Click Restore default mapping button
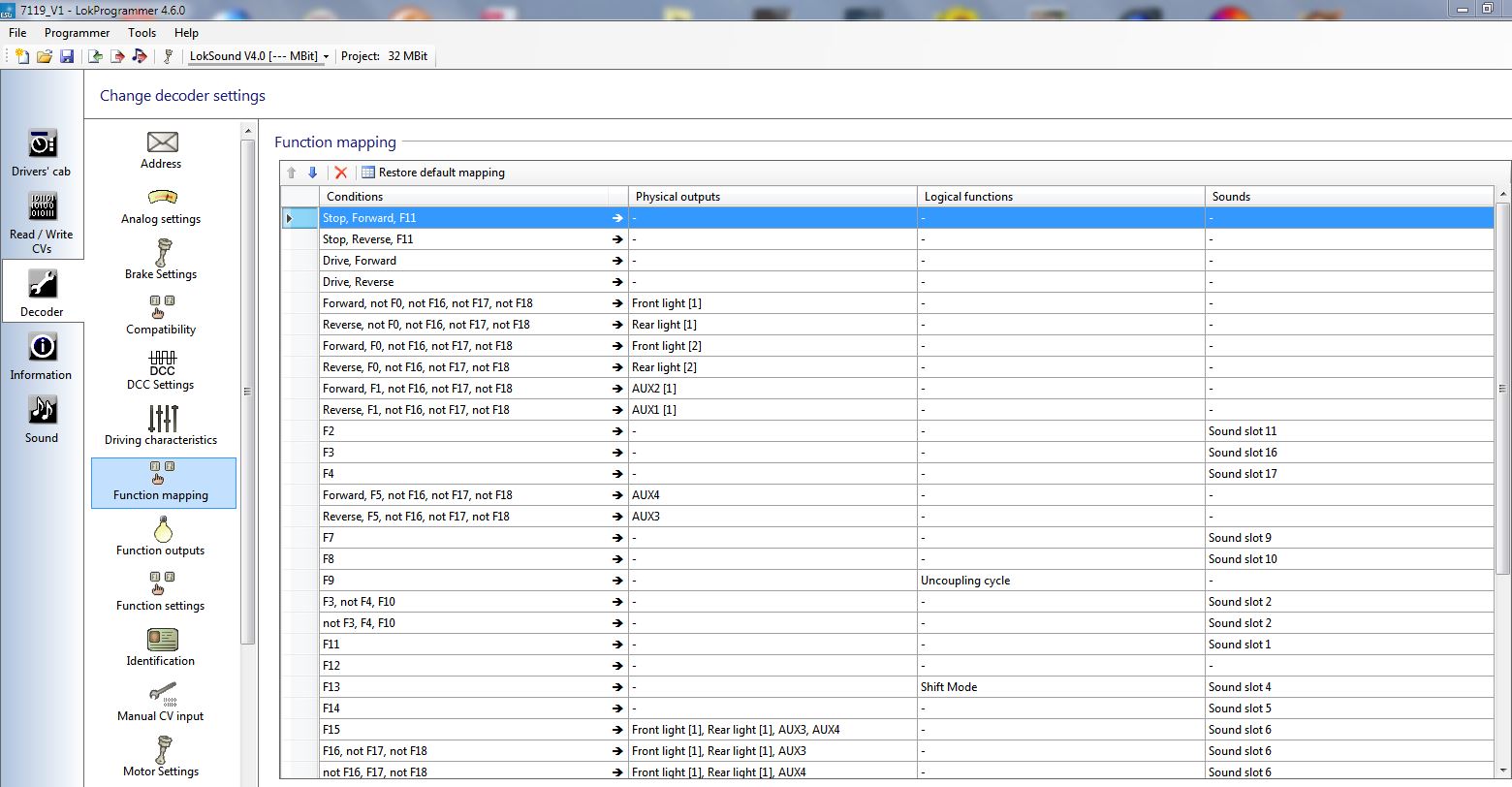Viewport: 1512px width, 787px height. pos(433,173)
